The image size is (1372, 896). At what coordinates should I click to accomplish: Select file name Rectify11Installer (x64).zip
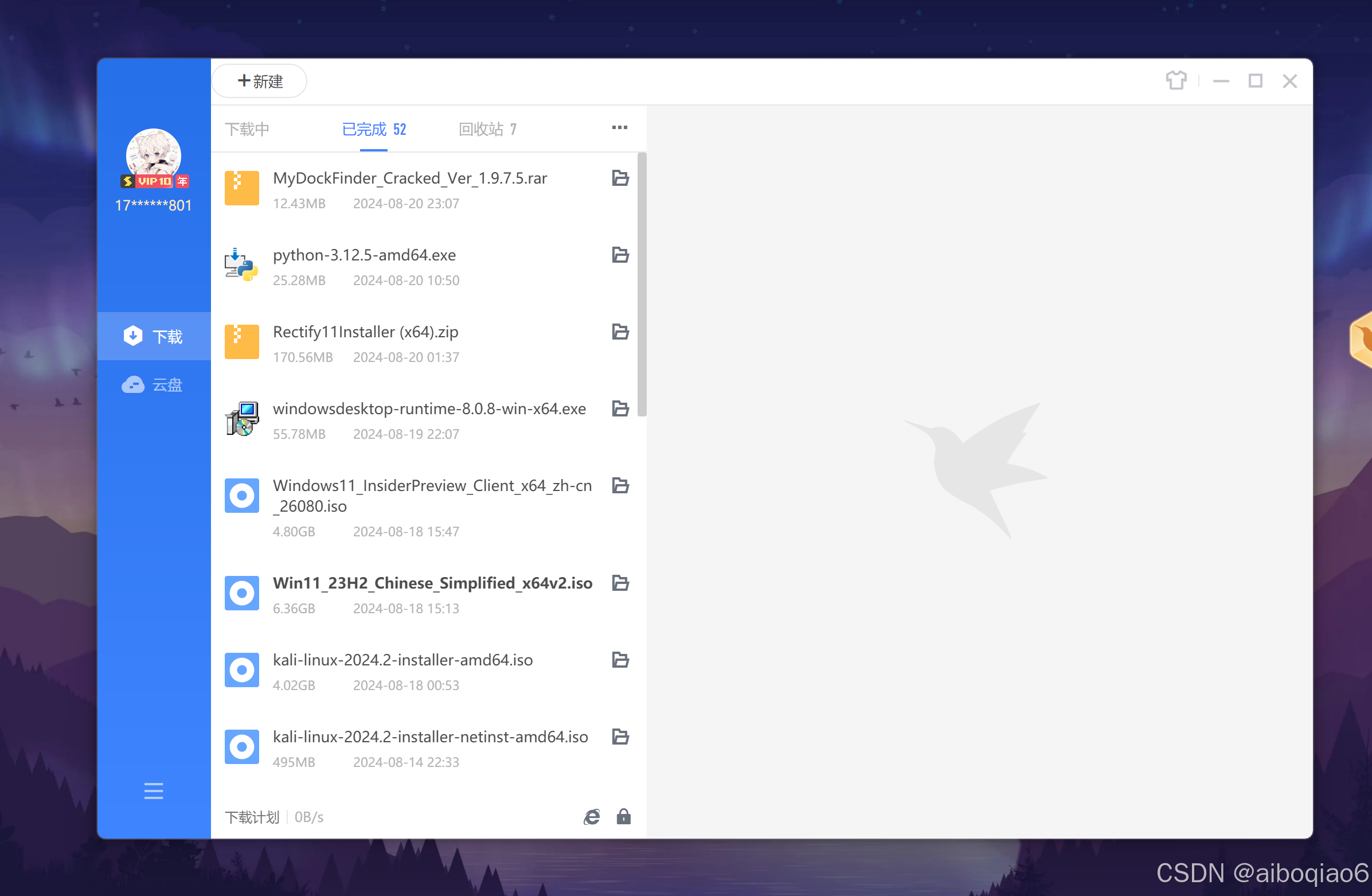[x=365, y=332]
